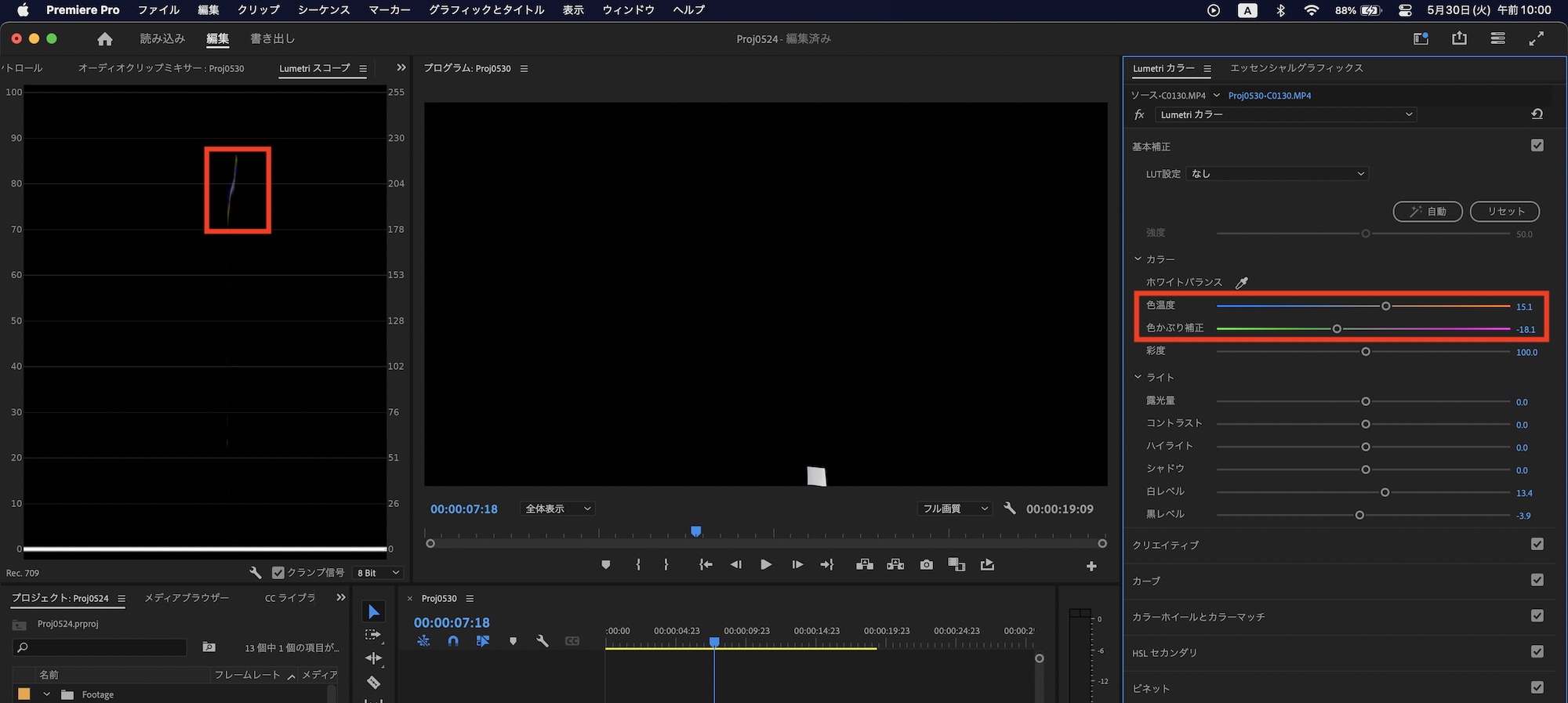Open the 全体表示 zoom level dropdown
Screen dimensions: 1568x703
pyautogui.click(x=557, y=509)
